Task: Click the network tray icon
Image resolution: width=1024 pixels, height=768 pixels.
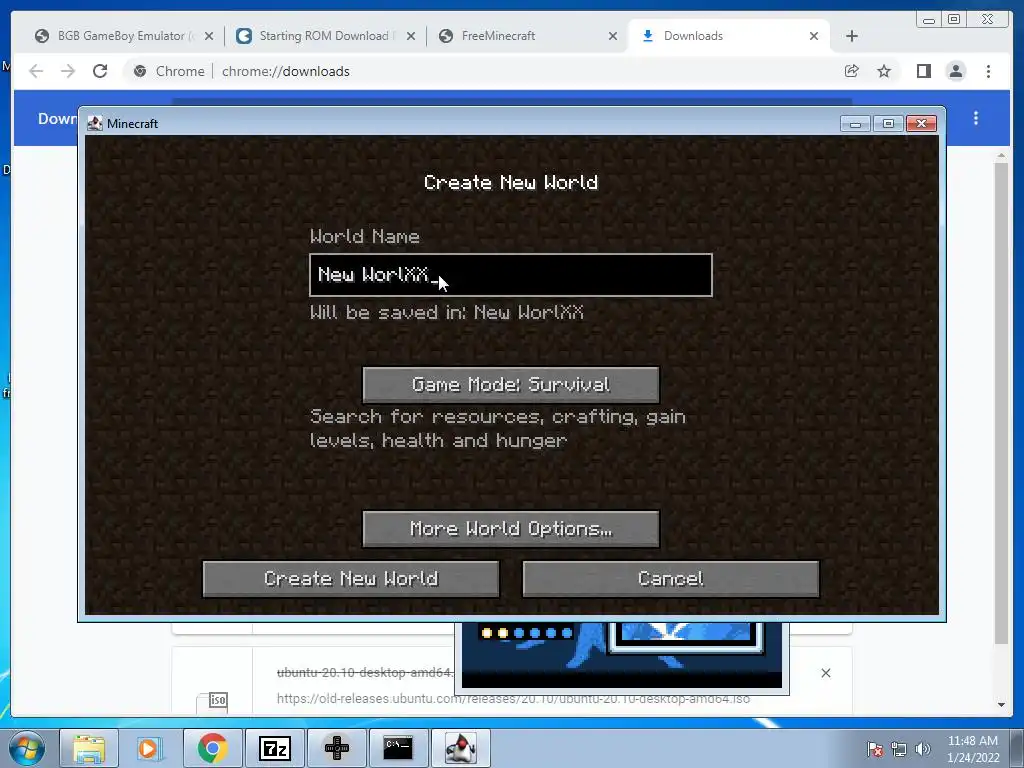Action: coord(899,749)
